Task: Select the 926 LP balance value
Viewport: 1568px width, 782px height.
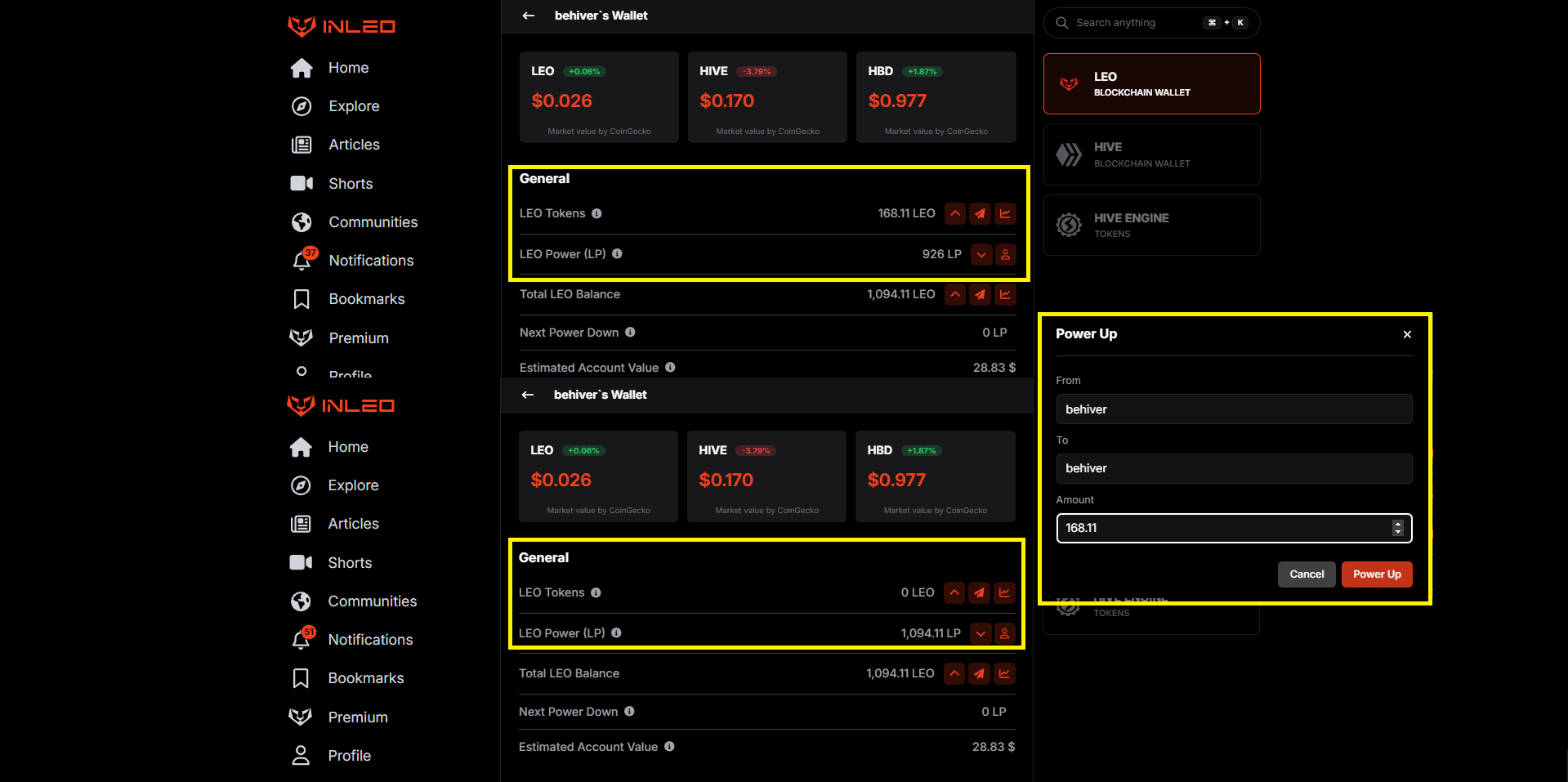Action: point(941,255)
